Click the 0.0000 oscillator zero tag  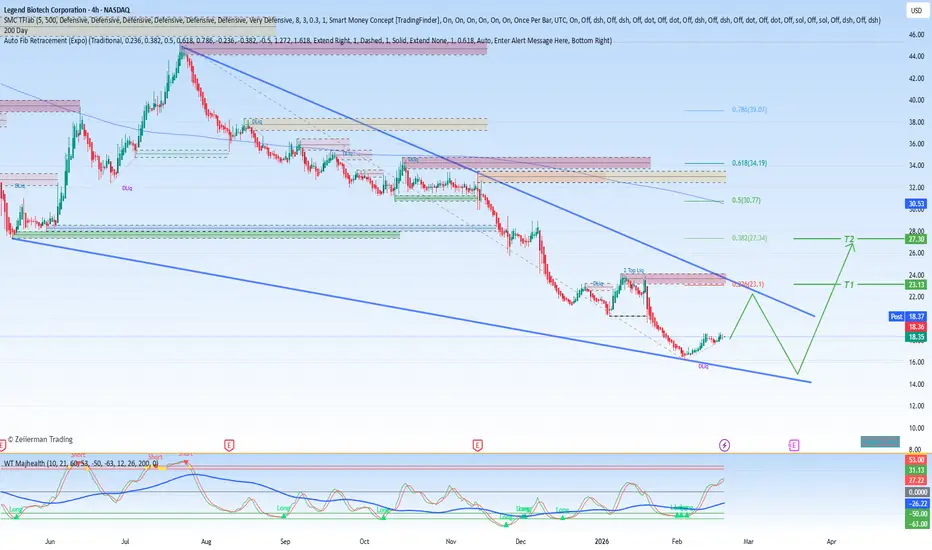(x=916, y=492)
